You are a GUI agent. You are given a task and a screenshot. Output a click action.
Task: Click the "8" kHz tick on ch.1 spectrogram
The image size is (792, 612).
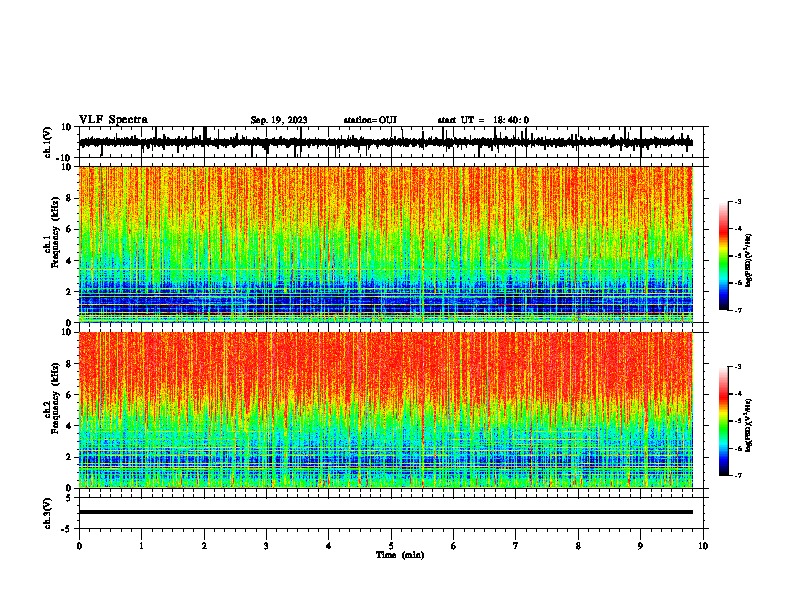click(69, 198)
